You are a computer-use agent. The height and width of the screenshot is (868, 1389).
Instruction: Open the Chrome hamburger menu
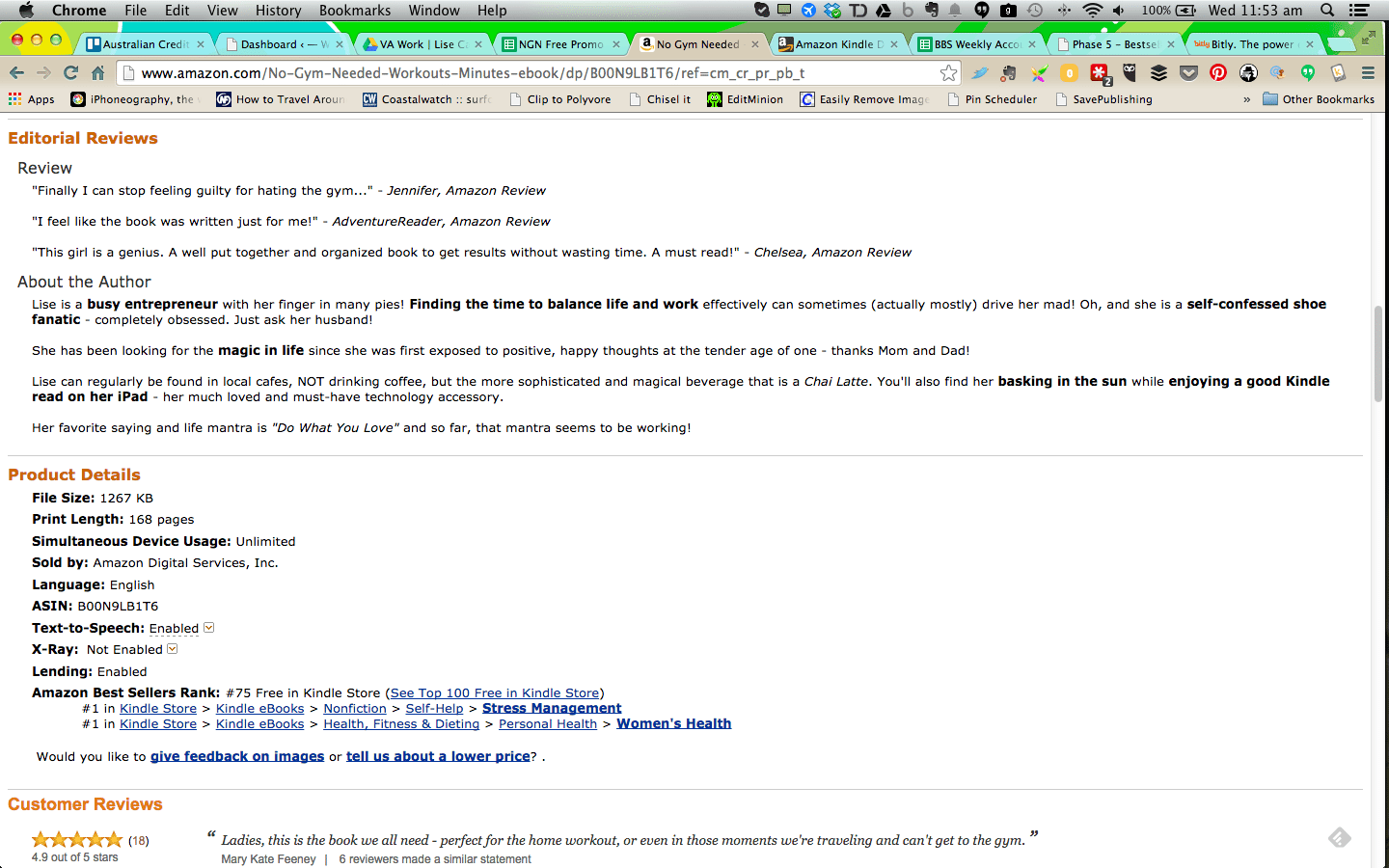coord(1368,72)
